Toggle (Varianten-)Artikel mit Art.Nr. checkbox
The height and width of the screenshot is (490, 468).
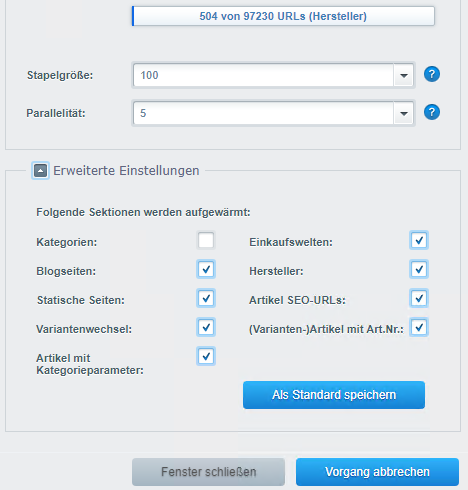pyautogui.click(x=419, y=327)
